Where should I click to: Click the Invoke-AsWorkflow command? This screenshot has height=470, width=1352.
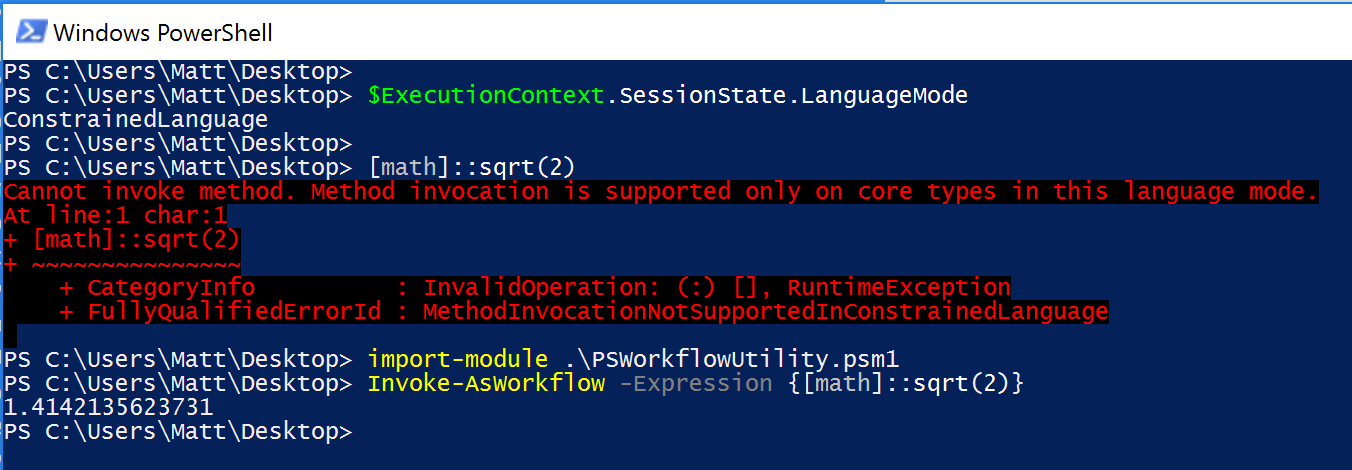487,383
